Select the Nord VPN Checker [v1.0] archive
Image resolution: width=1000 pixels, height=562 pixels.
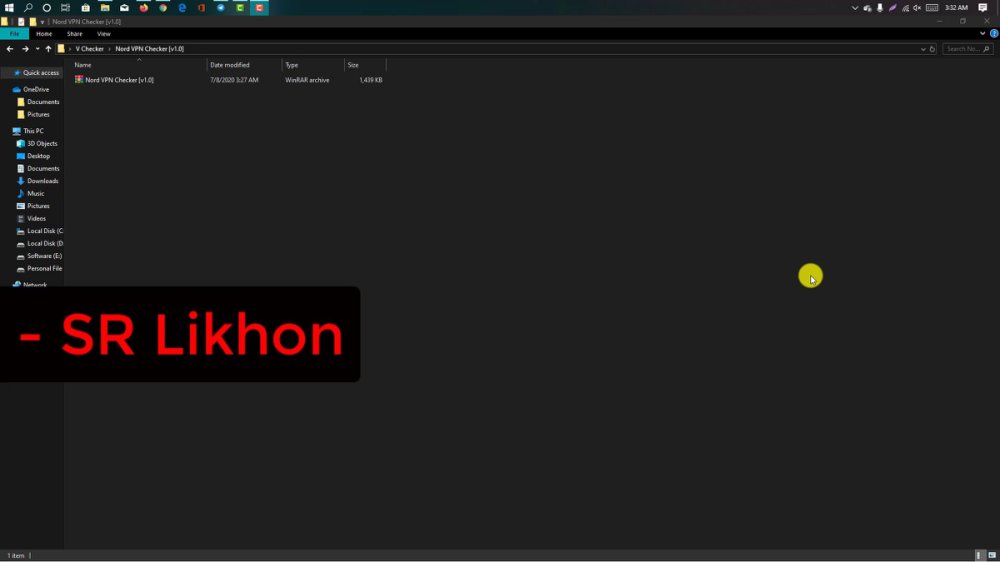pos(119,80)
